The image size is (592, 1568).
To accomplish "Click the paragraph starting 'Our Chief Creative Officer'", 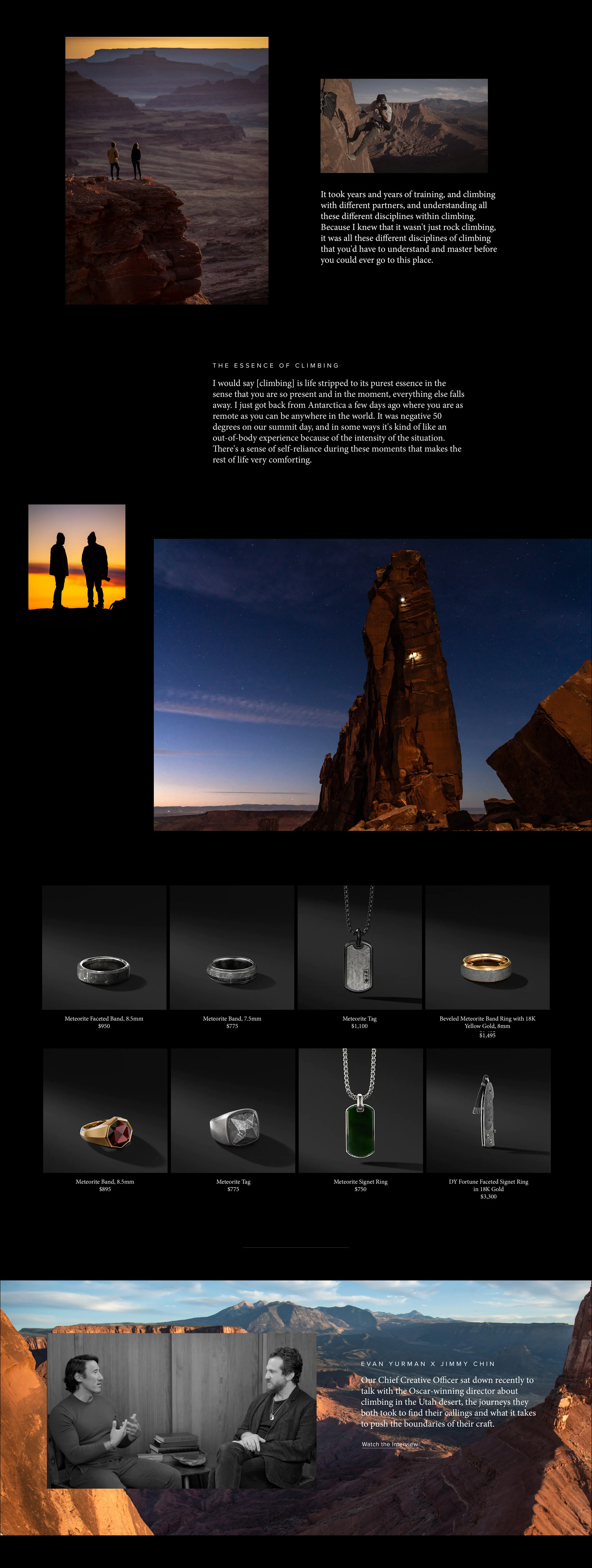I will [448, 1402].
